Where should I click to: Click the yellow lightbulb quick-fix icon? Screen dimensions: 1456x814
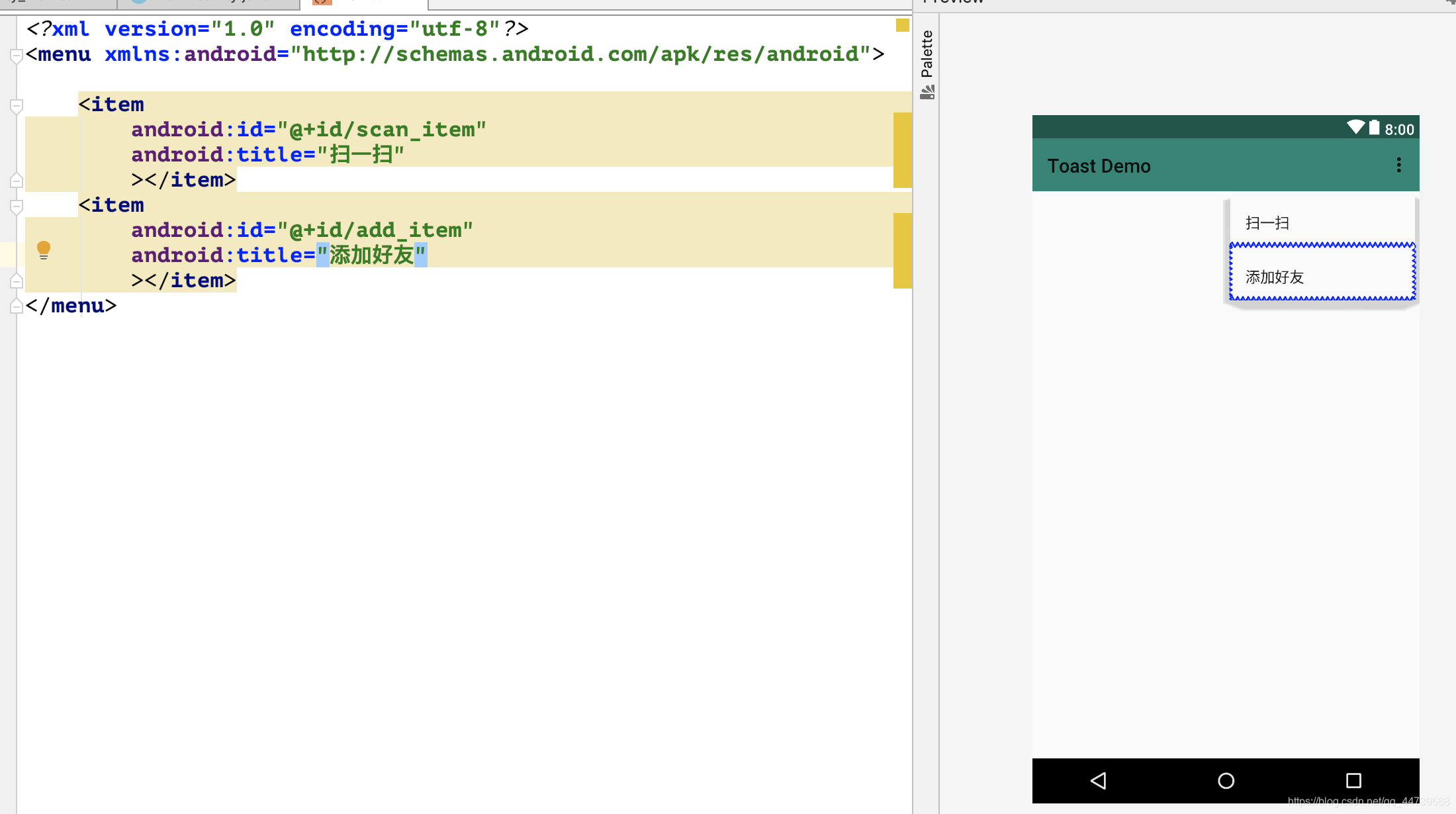pyautogui.click(x=44, y=250)
